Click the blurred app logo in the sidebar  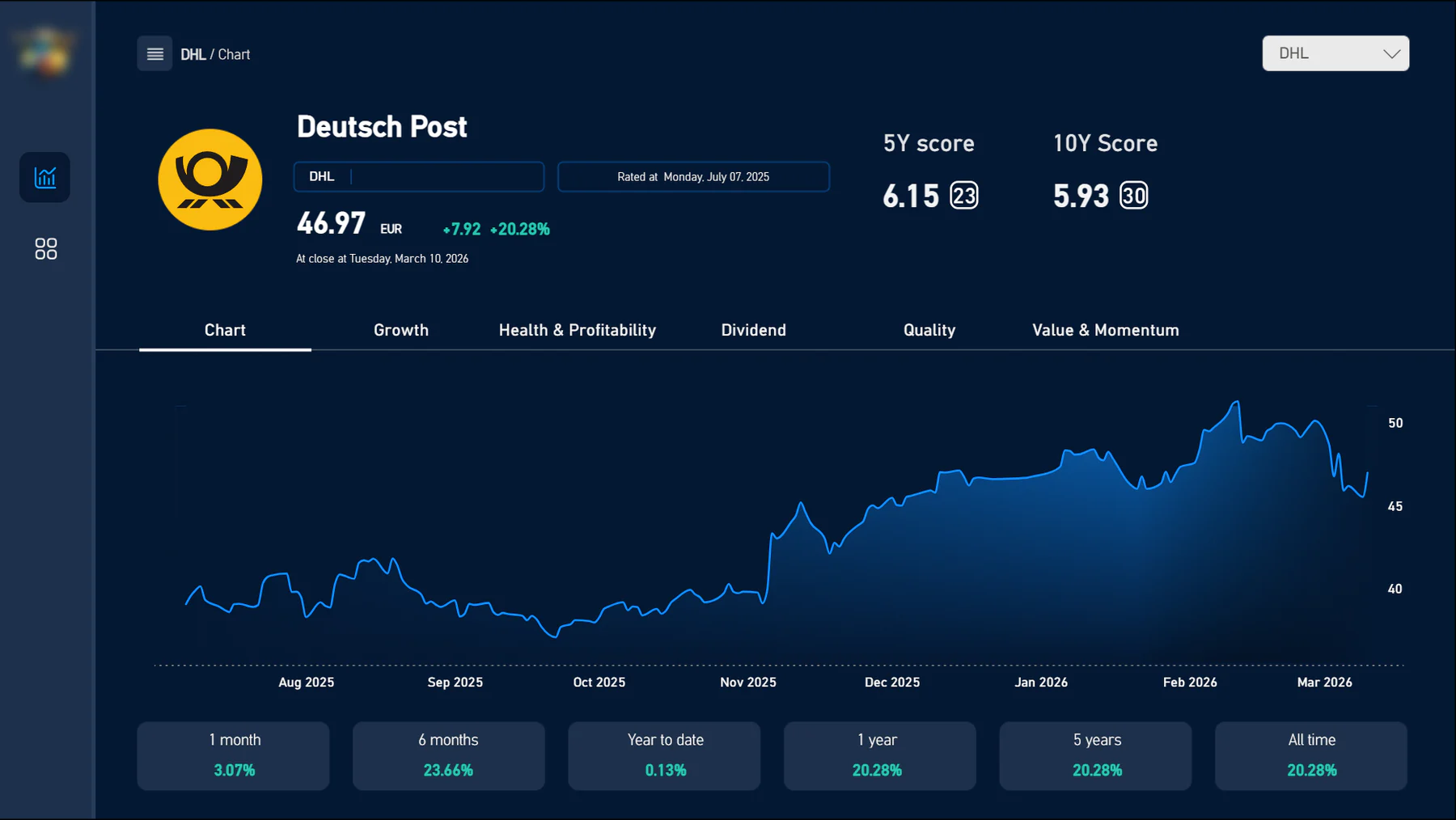click(45, 51)
